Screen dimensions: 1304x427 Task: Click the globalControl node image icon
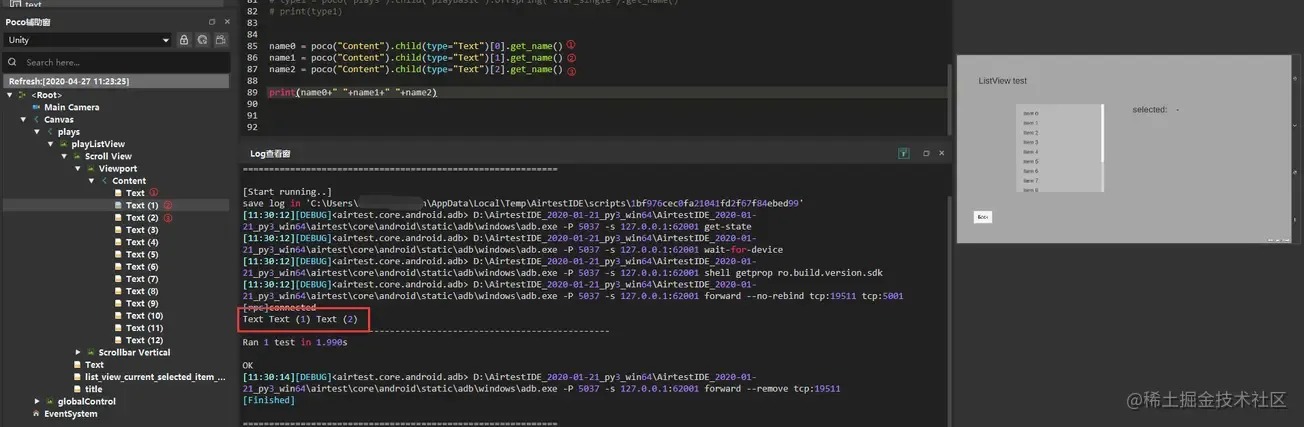click(50, 401)
